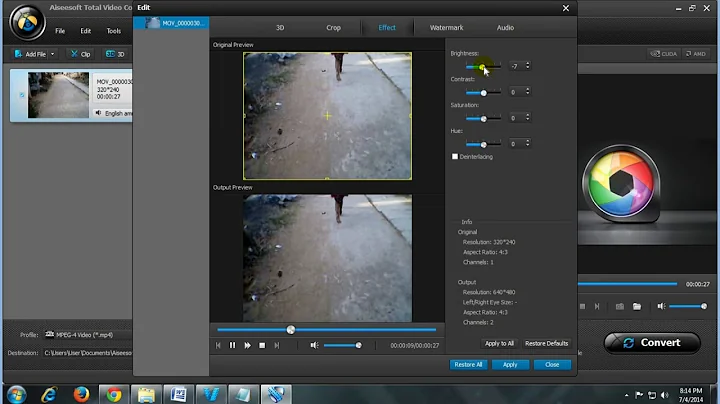The height and width of the screenshot is (404, 720).
Task: Select the video thumbnail in file list
Action: click(58, 95)
